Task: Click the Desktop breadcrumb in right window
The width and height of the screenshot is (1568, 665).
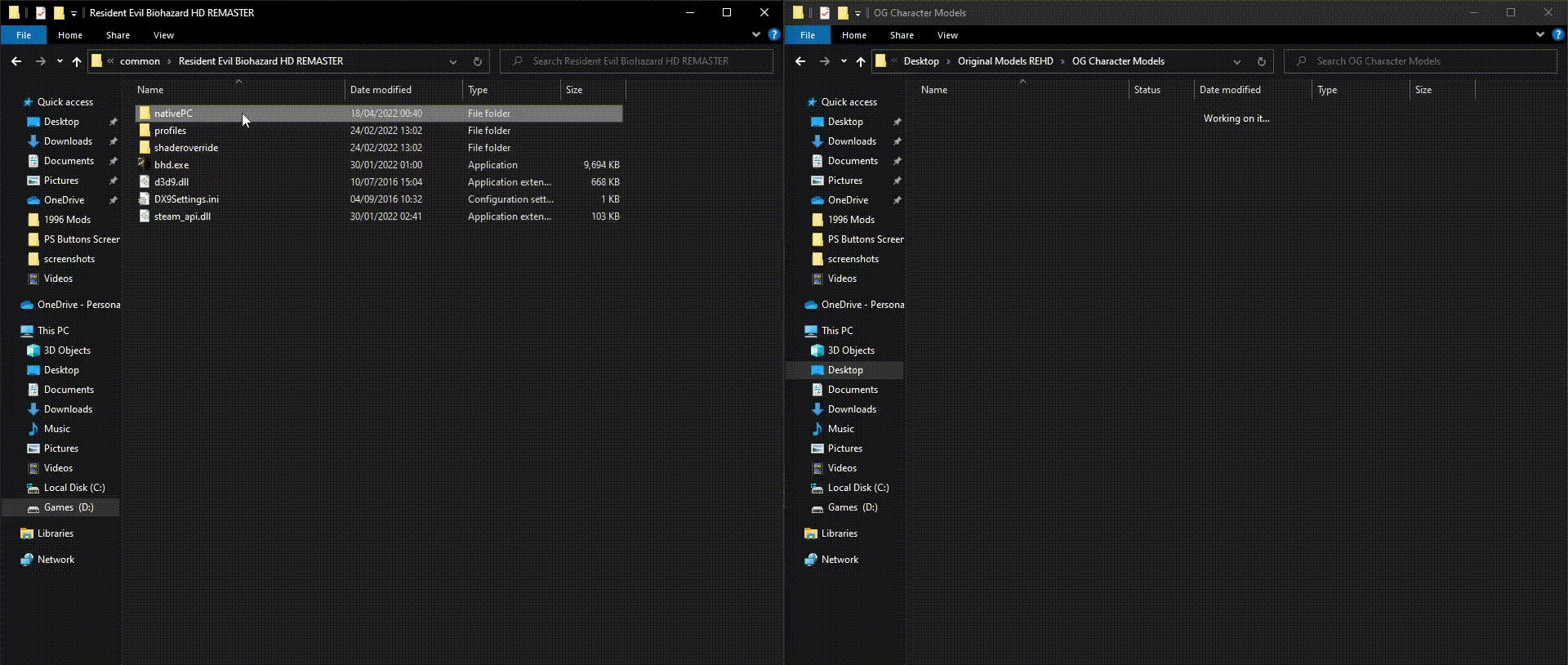Action: point(921,61)
